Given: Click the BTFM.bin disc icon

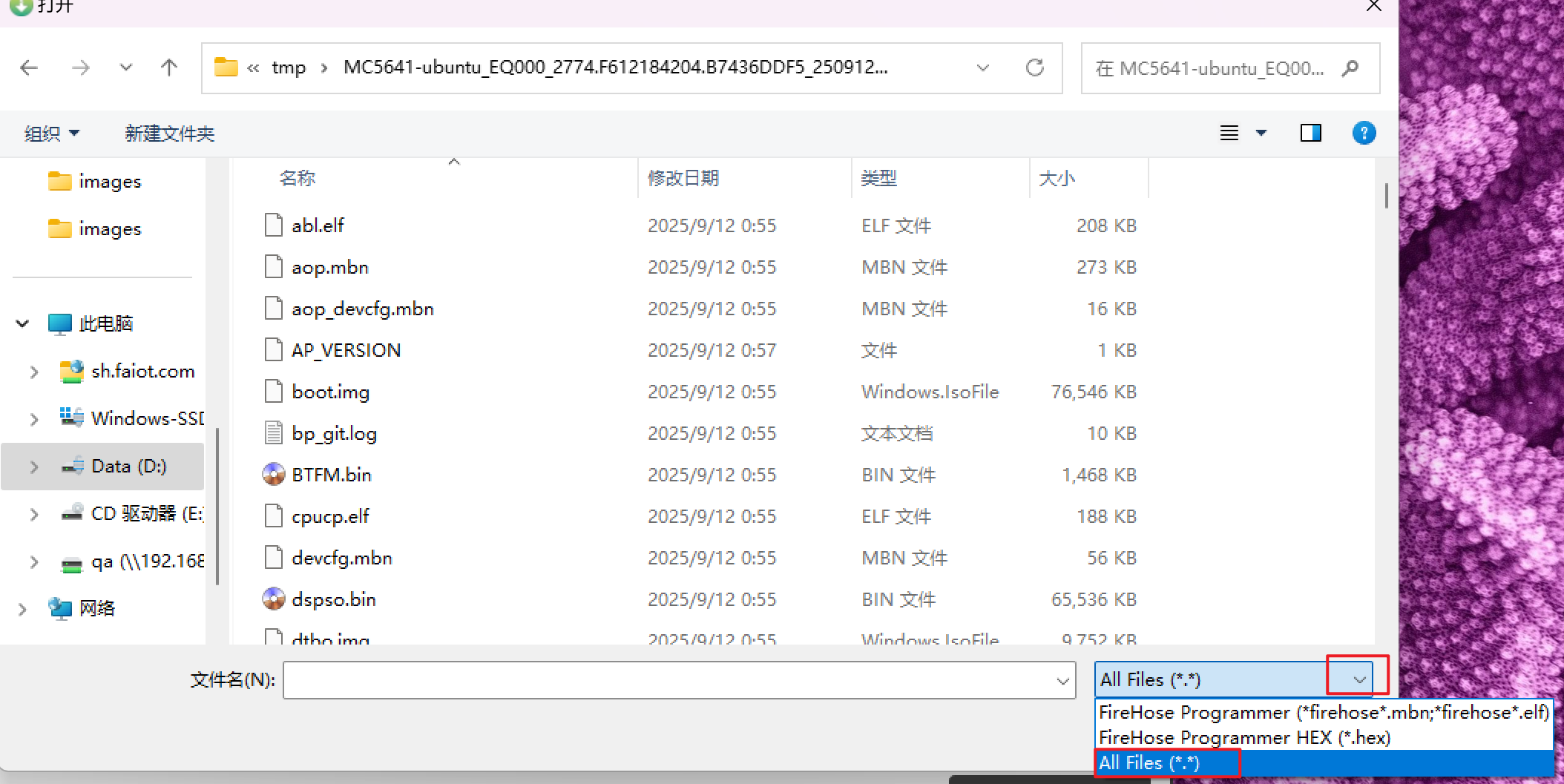Looking at the screenshot, I should [x=274, y=474].
